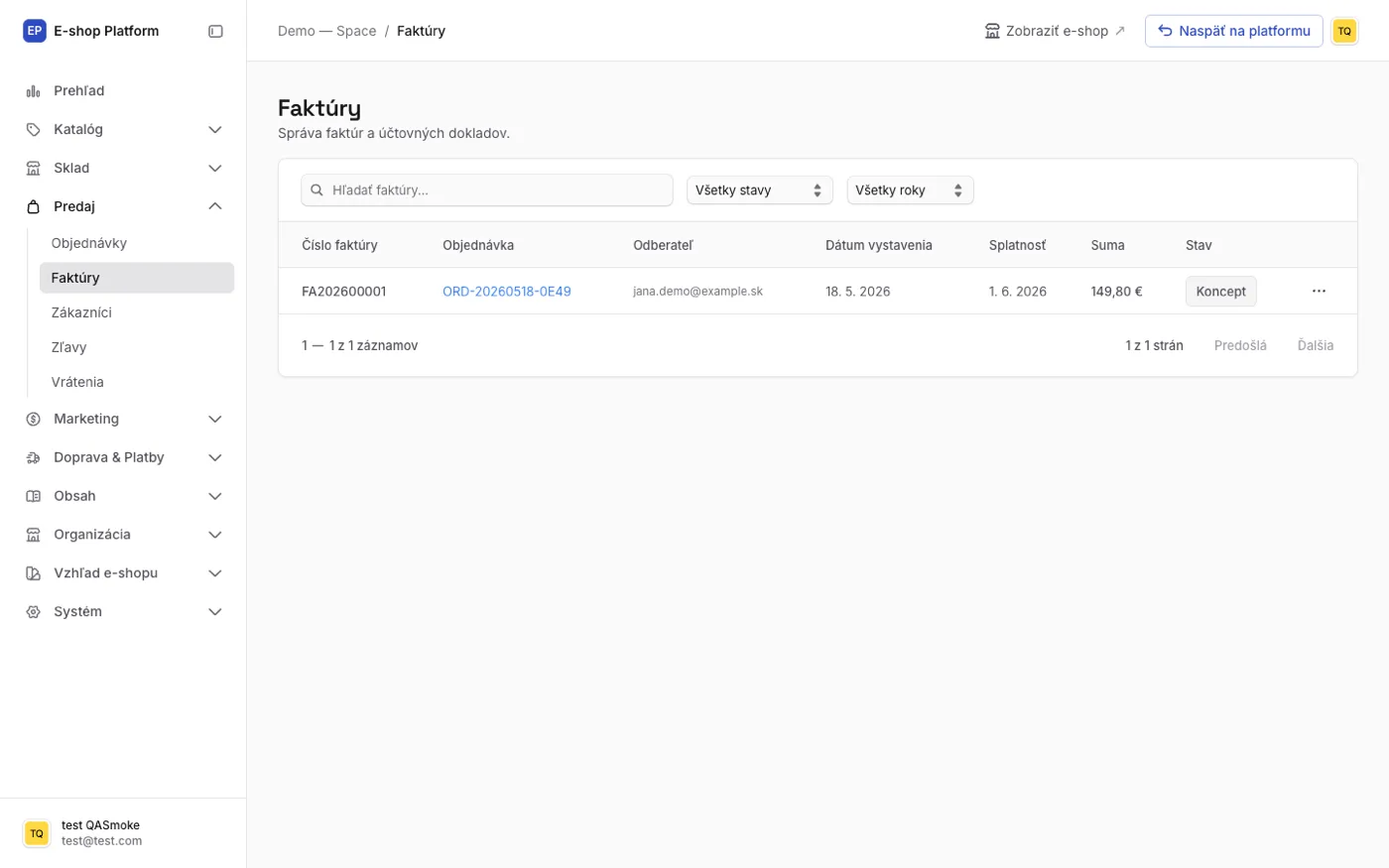Open Vrátenia submenu item
This screenshot has height=868, width=1389.
click(137, 382)
